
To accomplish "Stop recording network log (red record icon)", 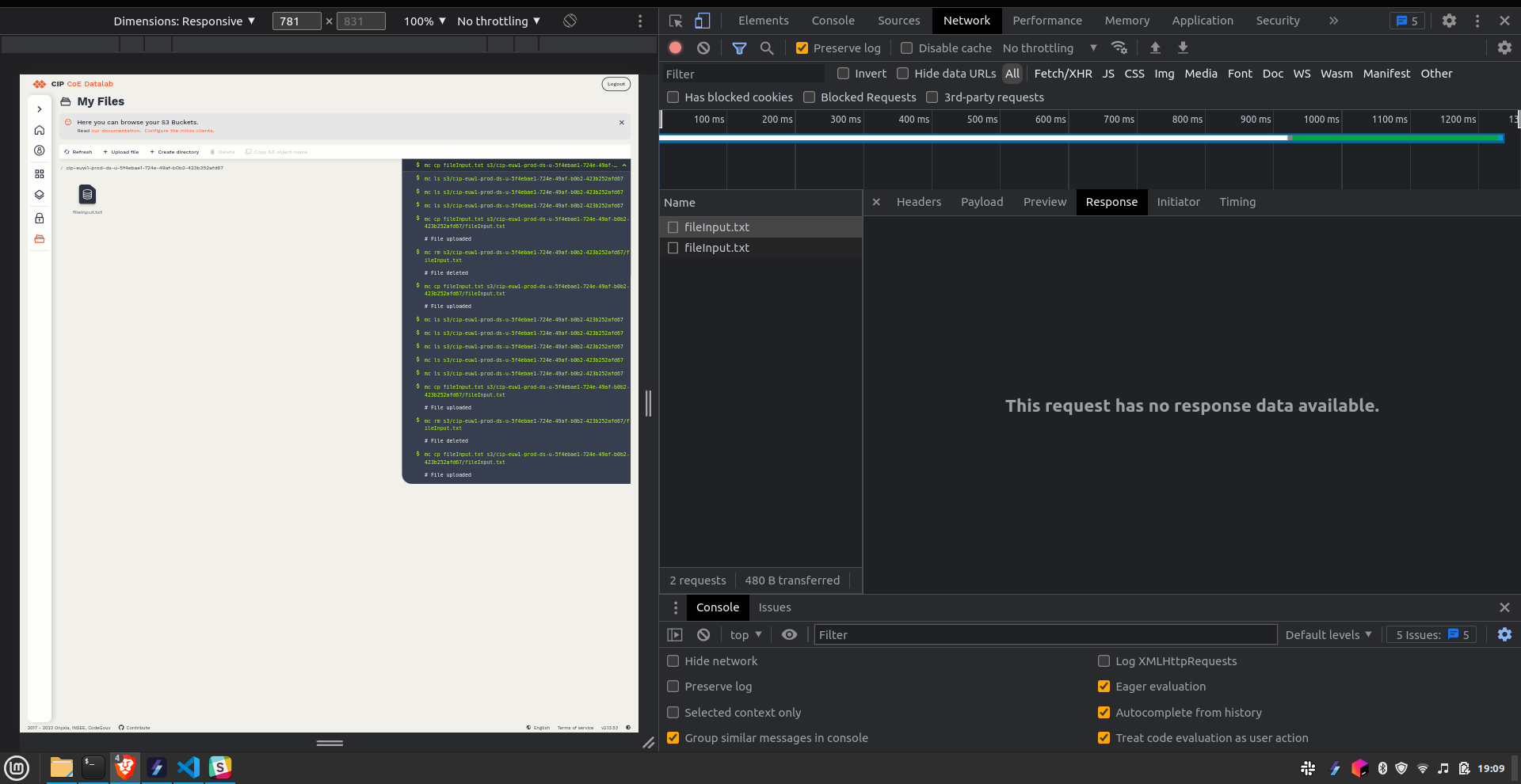I will coord(675,48).
